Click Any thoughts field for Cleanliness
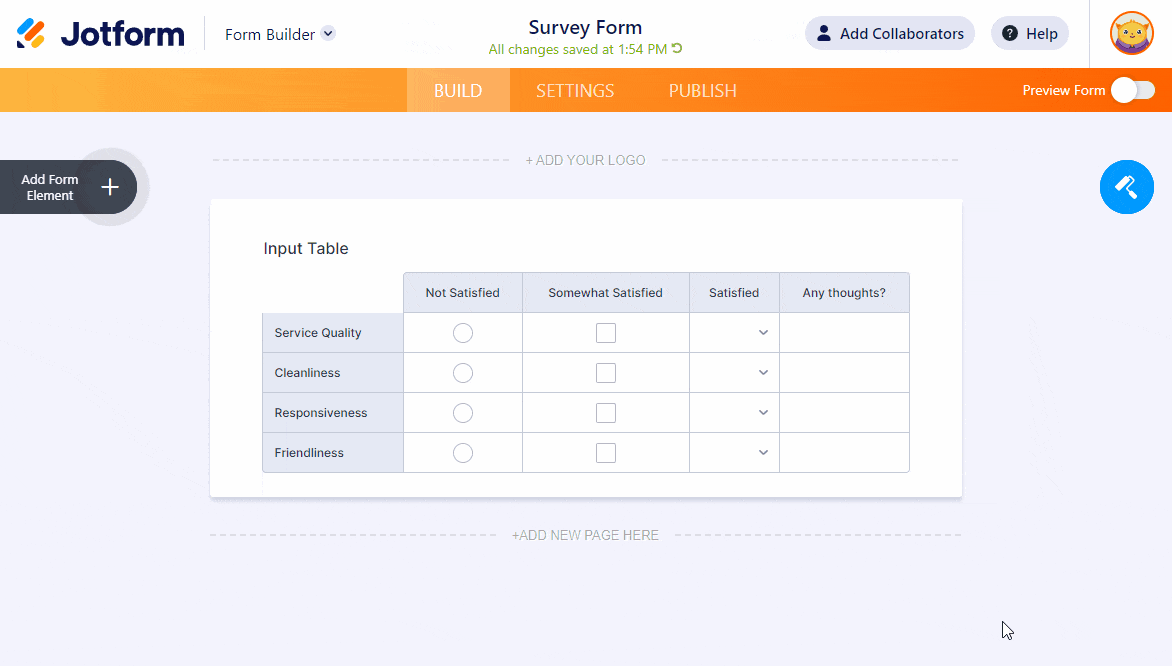This screenshot has height=666, width=1172. 844,373
